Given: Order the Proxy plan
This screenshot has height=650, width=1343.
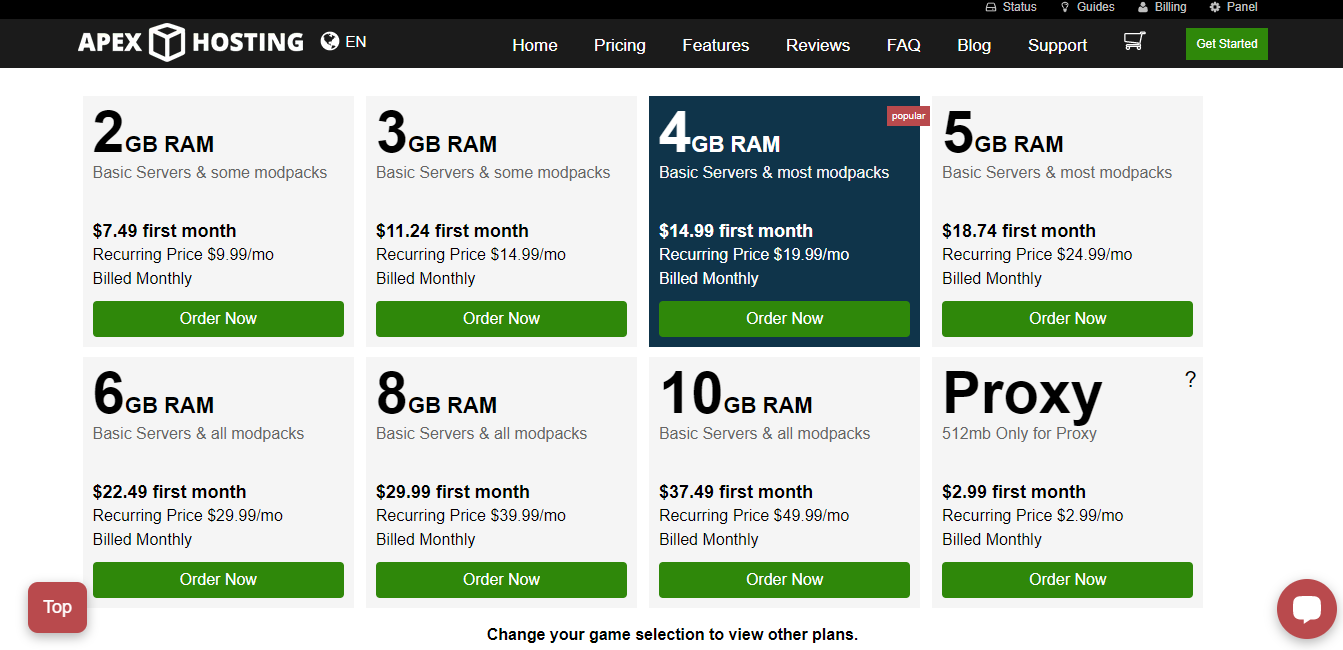Looking at the screenshot, I should 1067,580.
